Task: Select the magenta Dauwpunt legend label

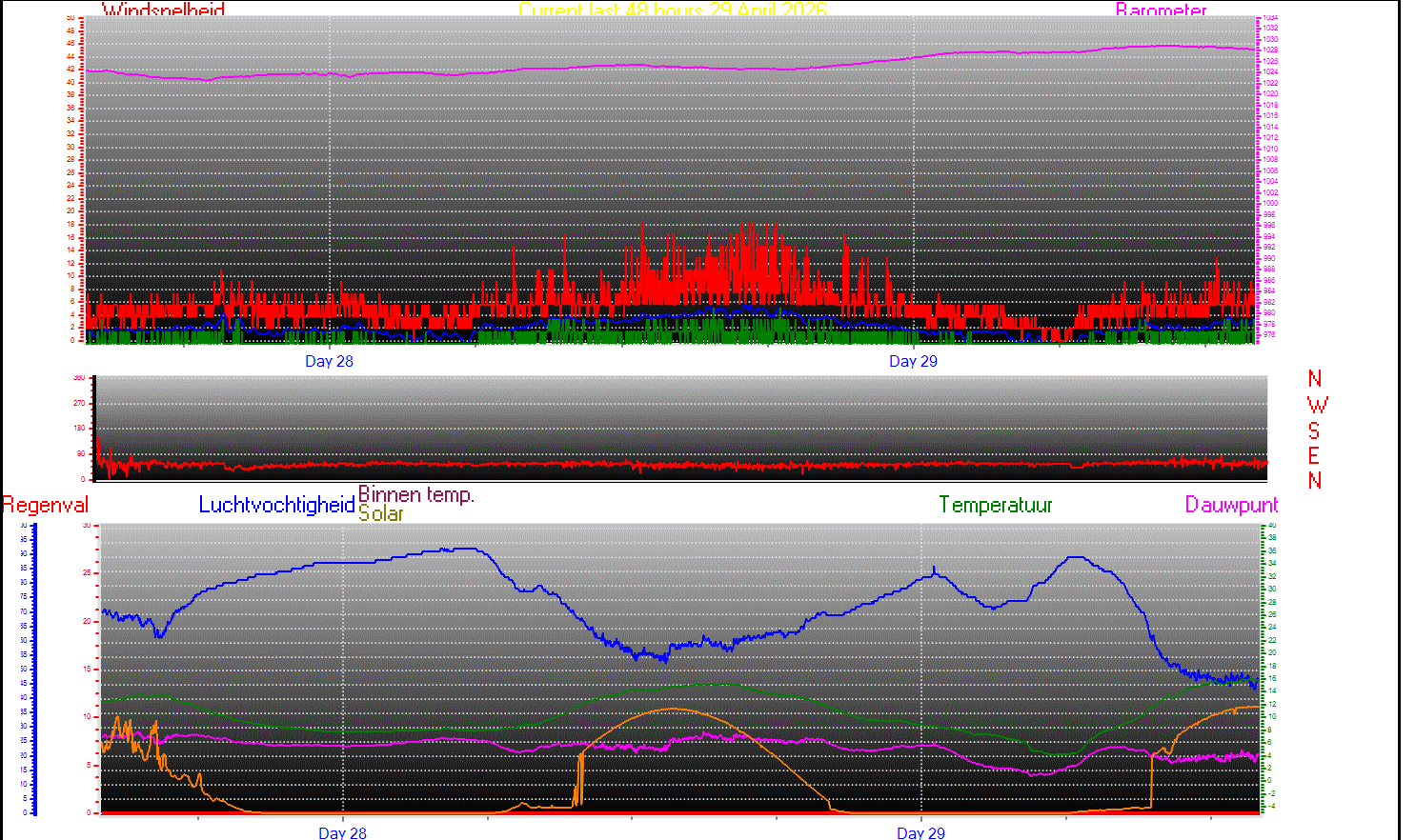Action: pos(1231,505)
